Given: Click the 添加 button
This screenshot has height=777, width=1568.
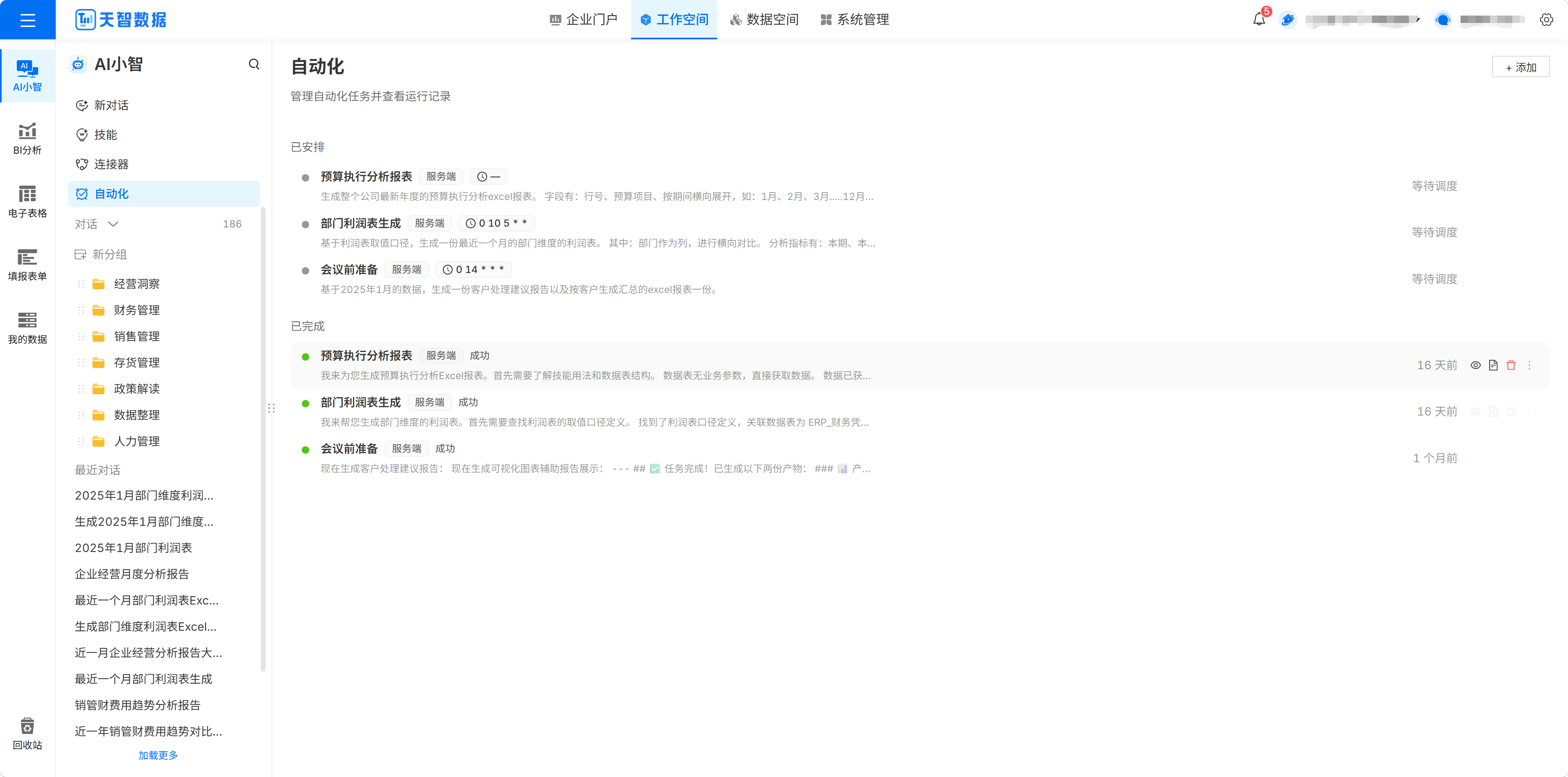Looking at the screenshot, I should click(1520, 67).
